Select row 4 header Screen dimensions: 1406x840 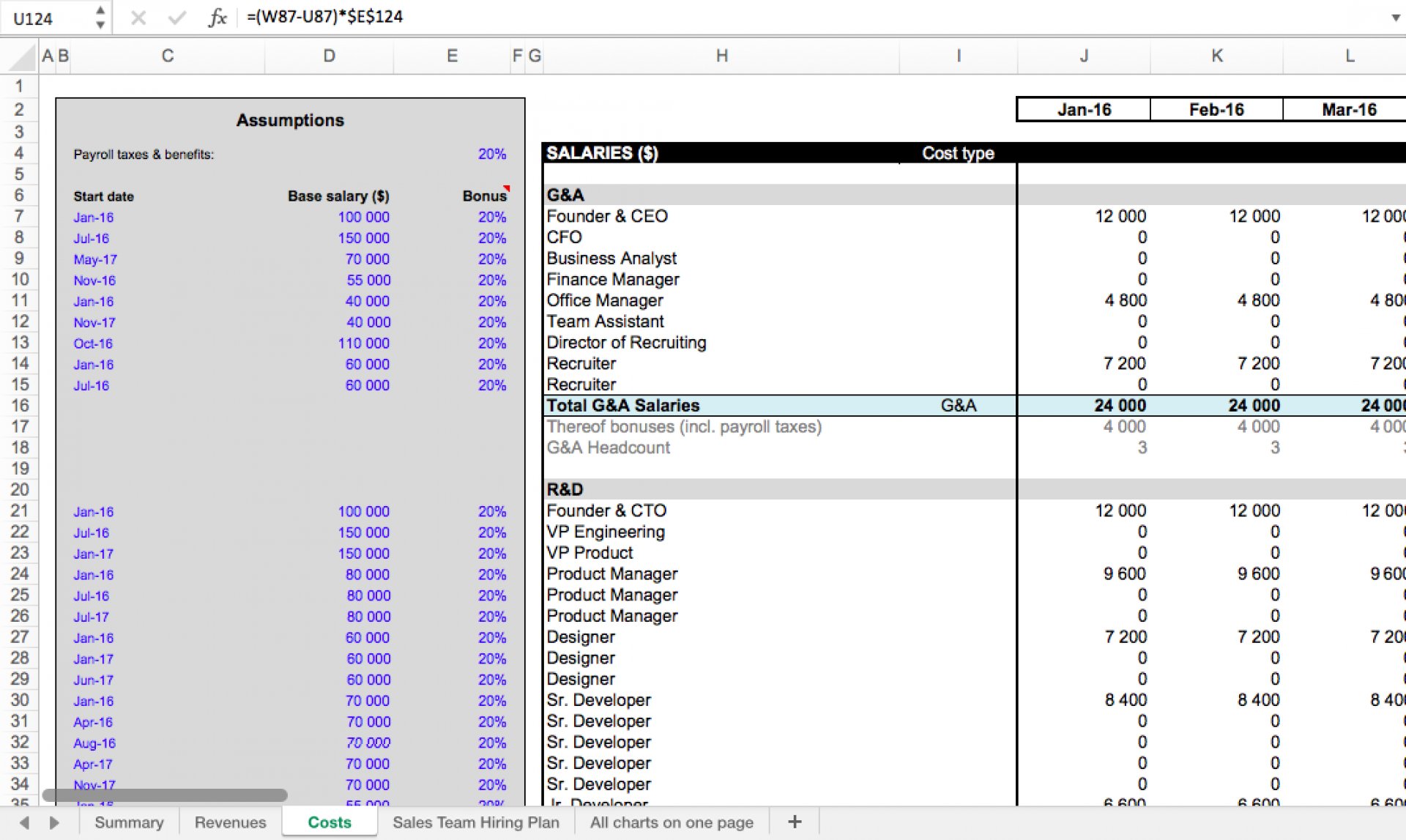tap(20, 153)
